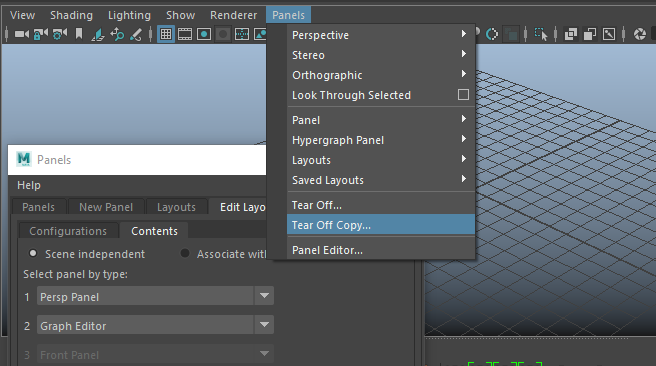
Task: Click the Select Camera icon
Action: pyautogui.click(x=22, y=34)
